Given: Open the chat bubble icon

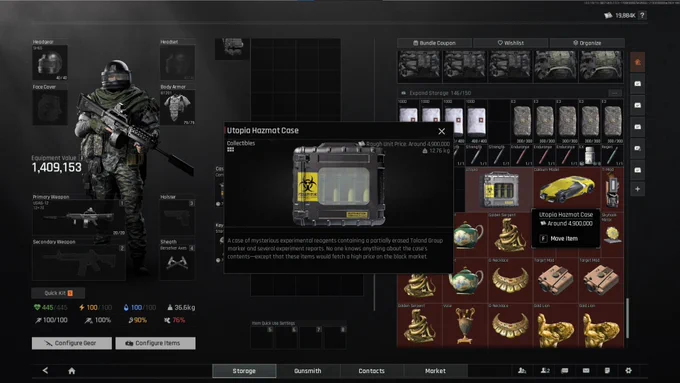Looking at the screenshot, I should 565,370.
